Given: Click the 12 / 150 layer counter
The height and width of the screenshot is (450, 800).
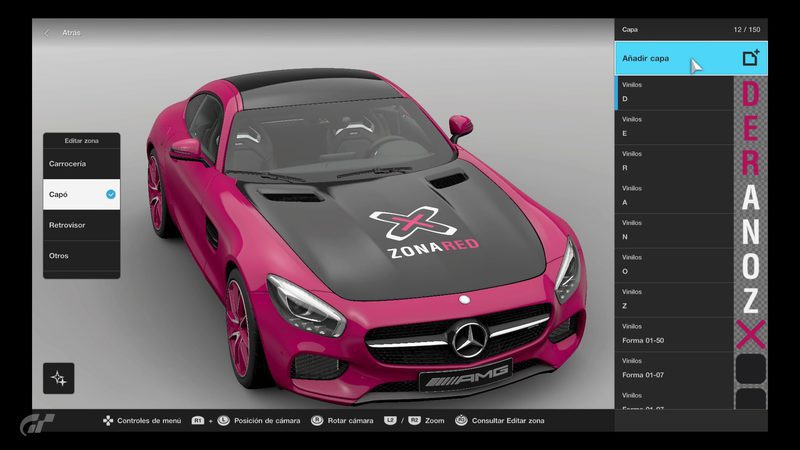Looking at the screenshot, I should tap(747, 30).
